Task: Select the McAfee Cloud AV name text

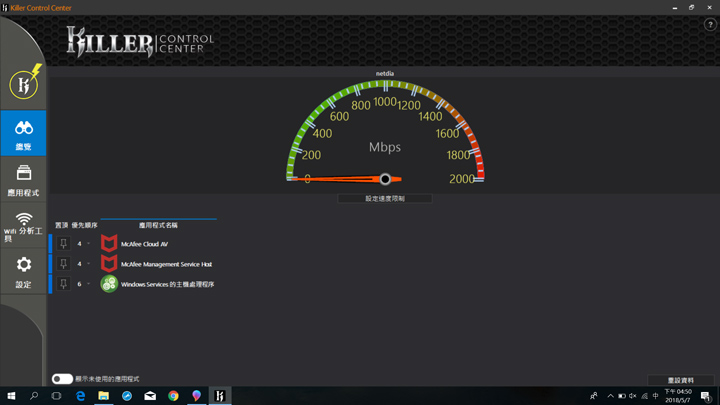Action: pos(144,244)
